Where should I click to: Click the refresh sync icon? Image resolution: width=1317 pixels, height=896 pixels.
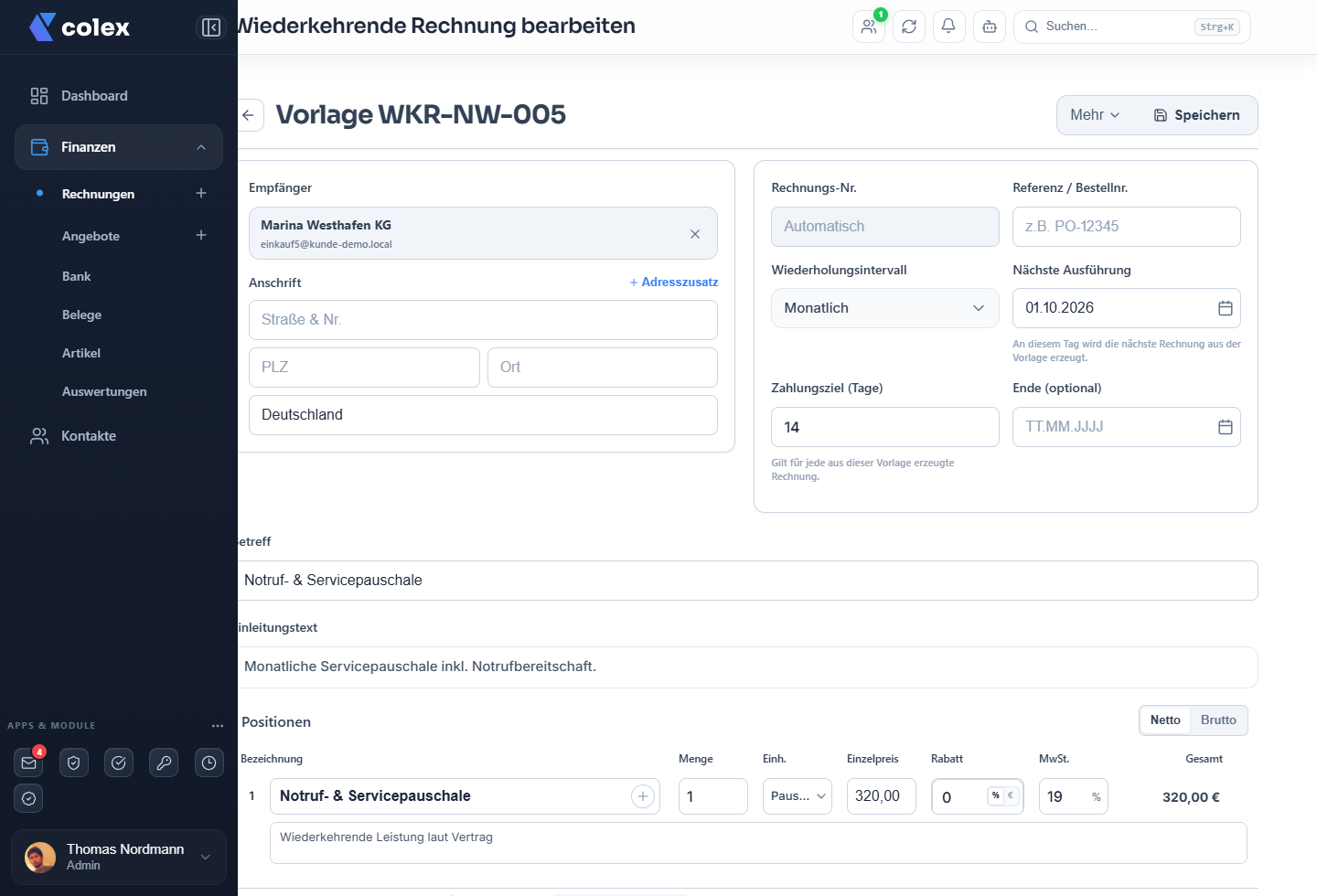(909, 27)
